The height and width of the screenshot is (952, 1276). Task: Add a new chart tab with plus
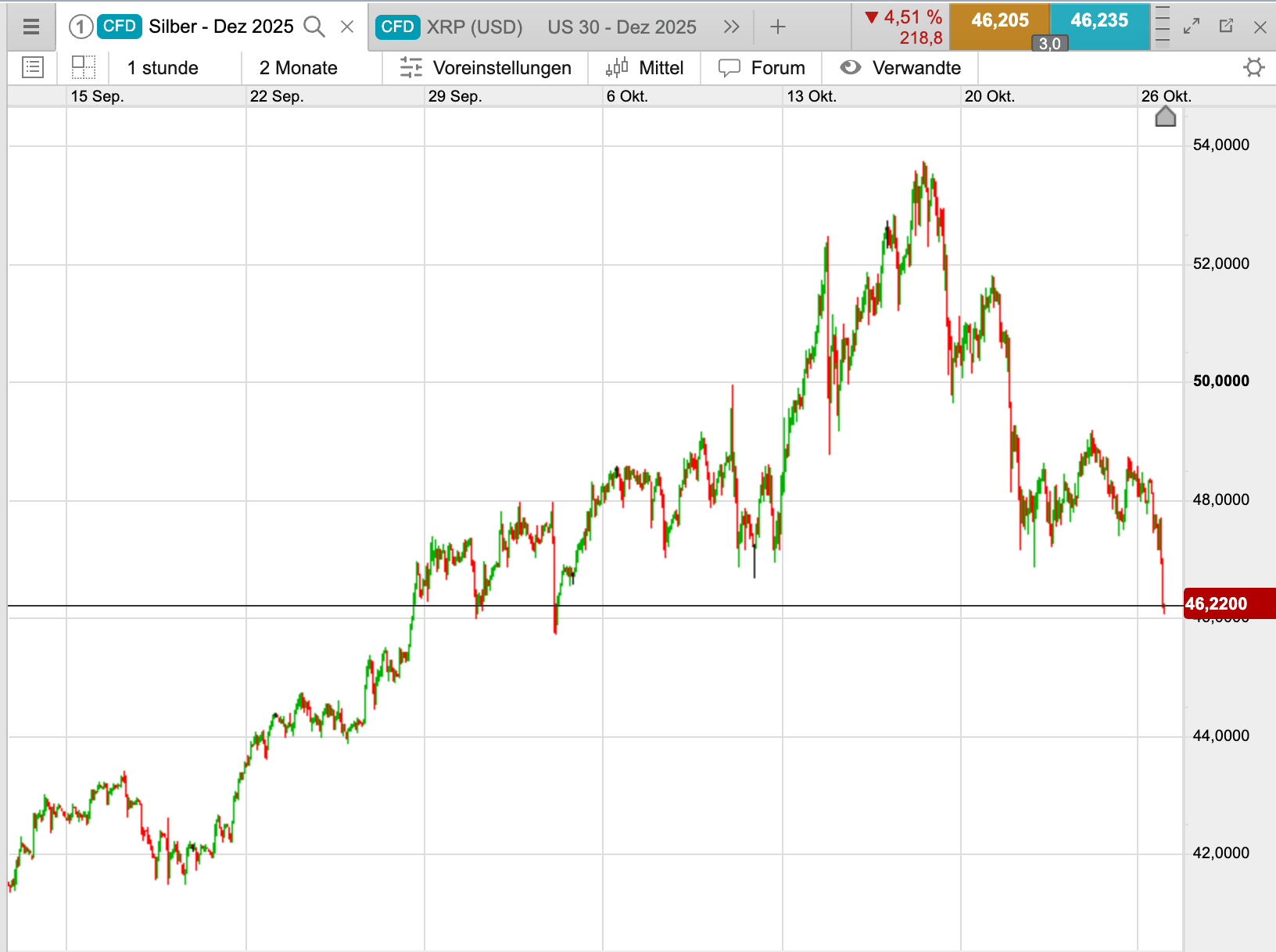pos(777,27)
